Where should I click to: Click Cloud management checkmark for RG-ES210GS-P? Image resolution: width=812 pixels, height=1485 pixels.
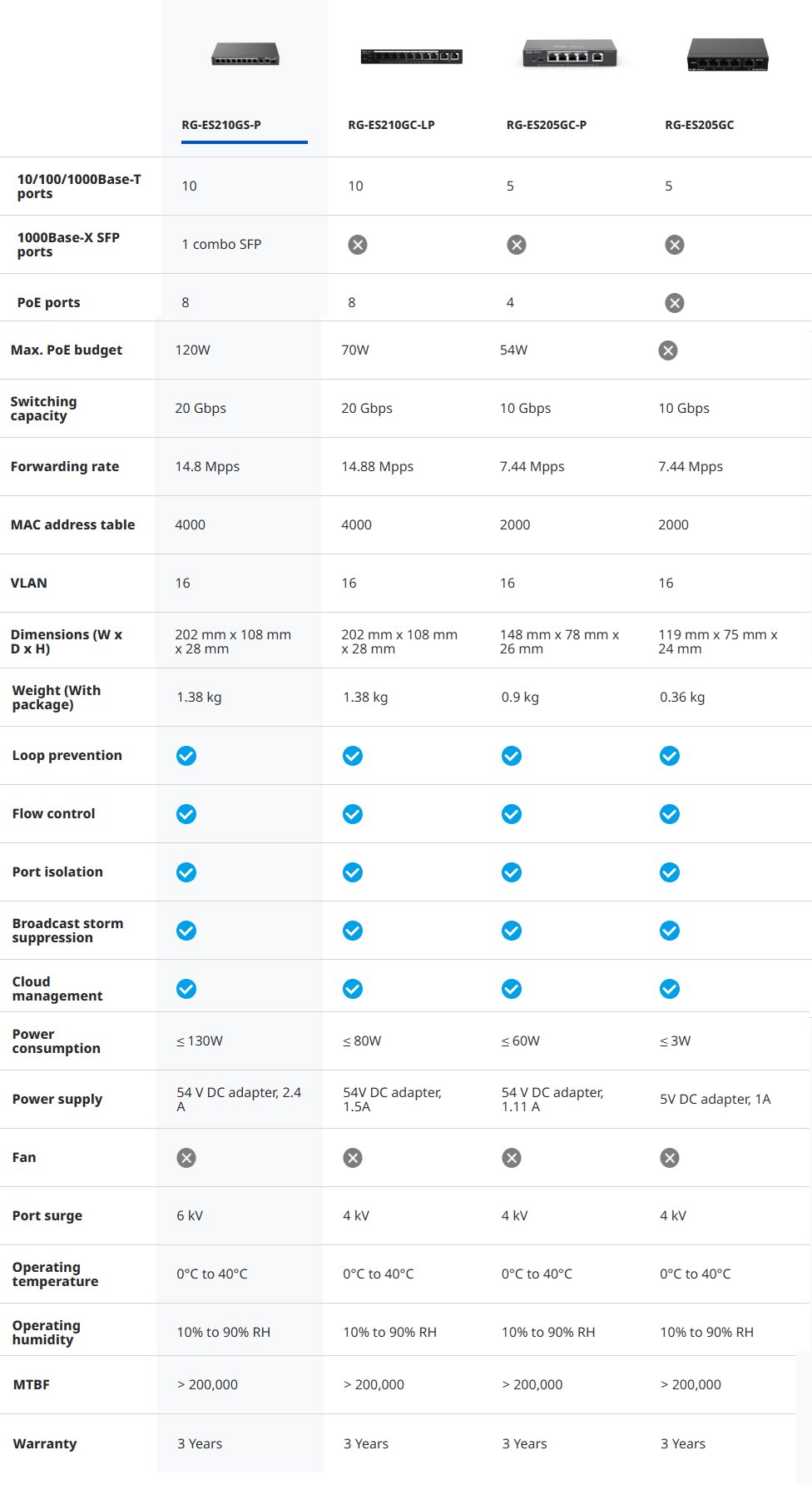coord(186,989)
